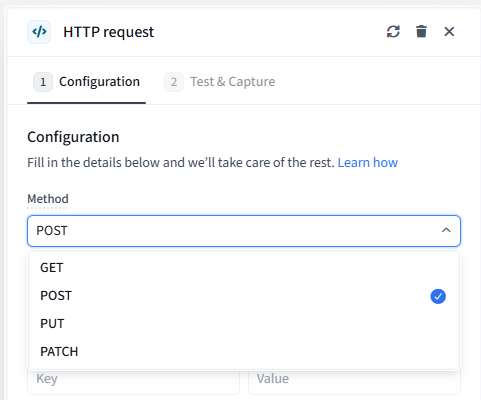Delete the HTTP request via trash icon
This screenshot has width=481, height=400.
pyautogui.click(x=421, y=32)
